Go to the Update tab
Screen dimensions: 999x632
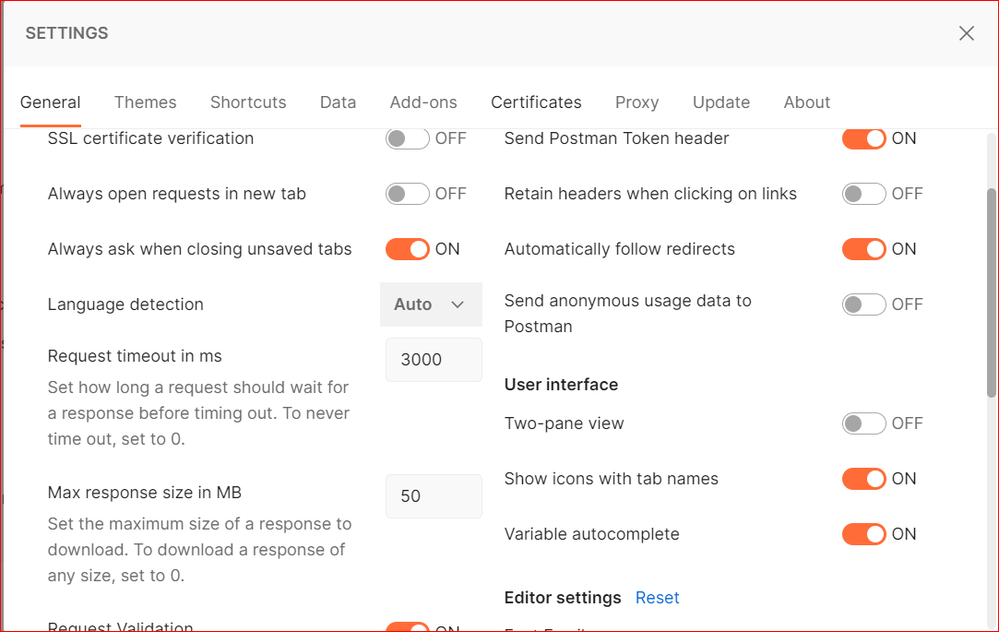[721, 103]
